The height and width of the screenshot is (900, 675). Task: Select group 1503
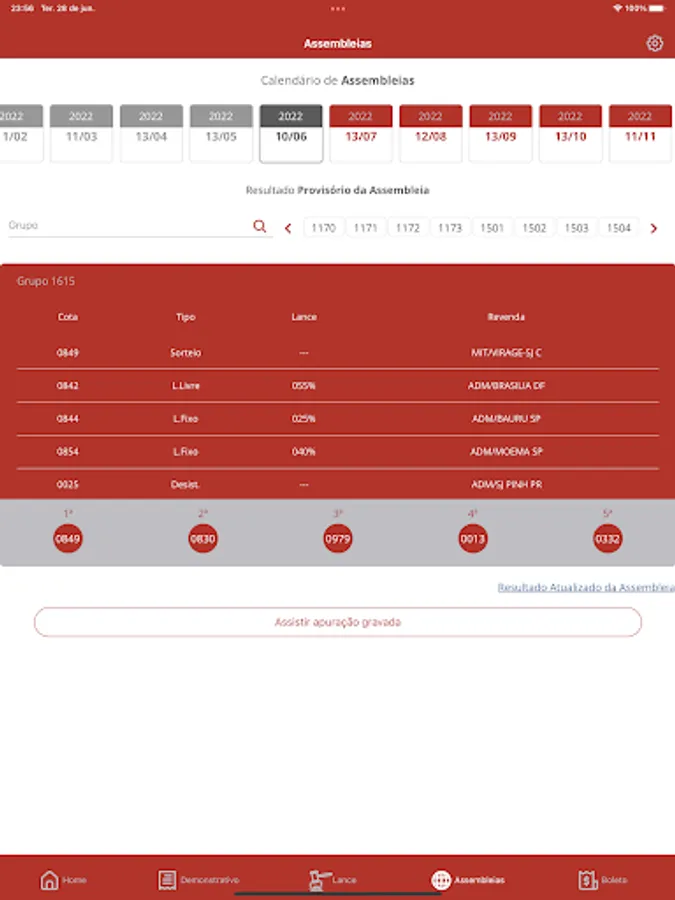tap(577, 228)
